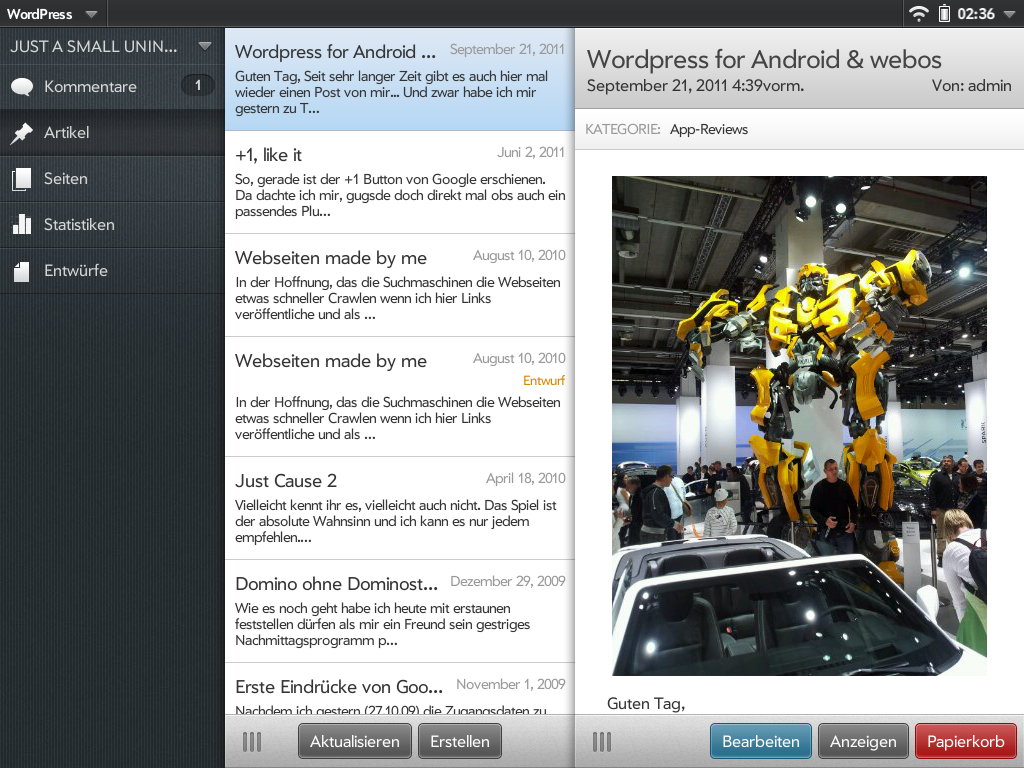Open the post 'Wordpress for Android ...'
Screen dimensions: 1024x768
point(400,79)
